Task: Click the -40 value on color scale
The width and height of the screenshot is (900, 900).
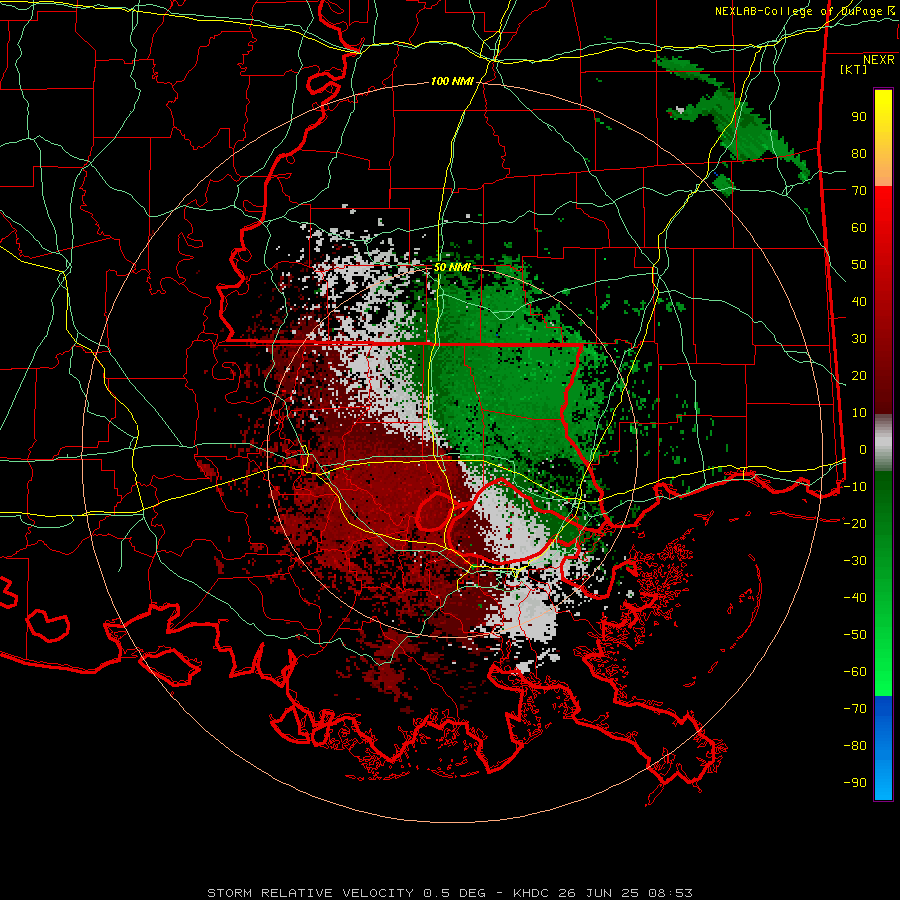Action: [855, 598]
